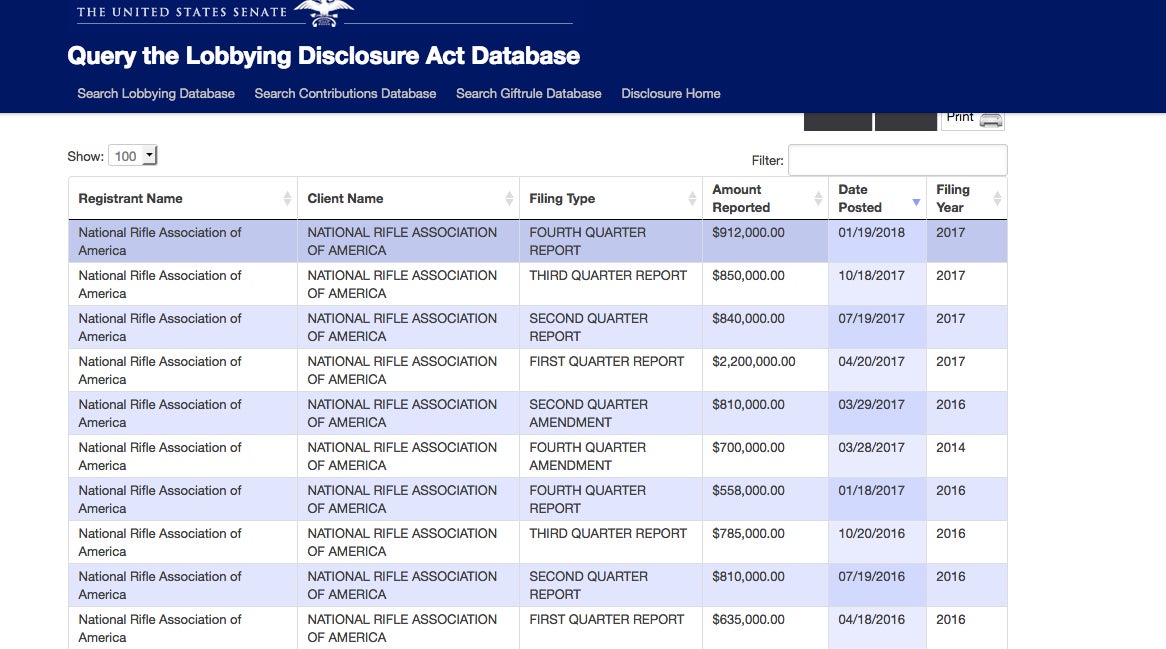Go to Disclosure Home
The image size is (1166, 649).
pos(671,94)
